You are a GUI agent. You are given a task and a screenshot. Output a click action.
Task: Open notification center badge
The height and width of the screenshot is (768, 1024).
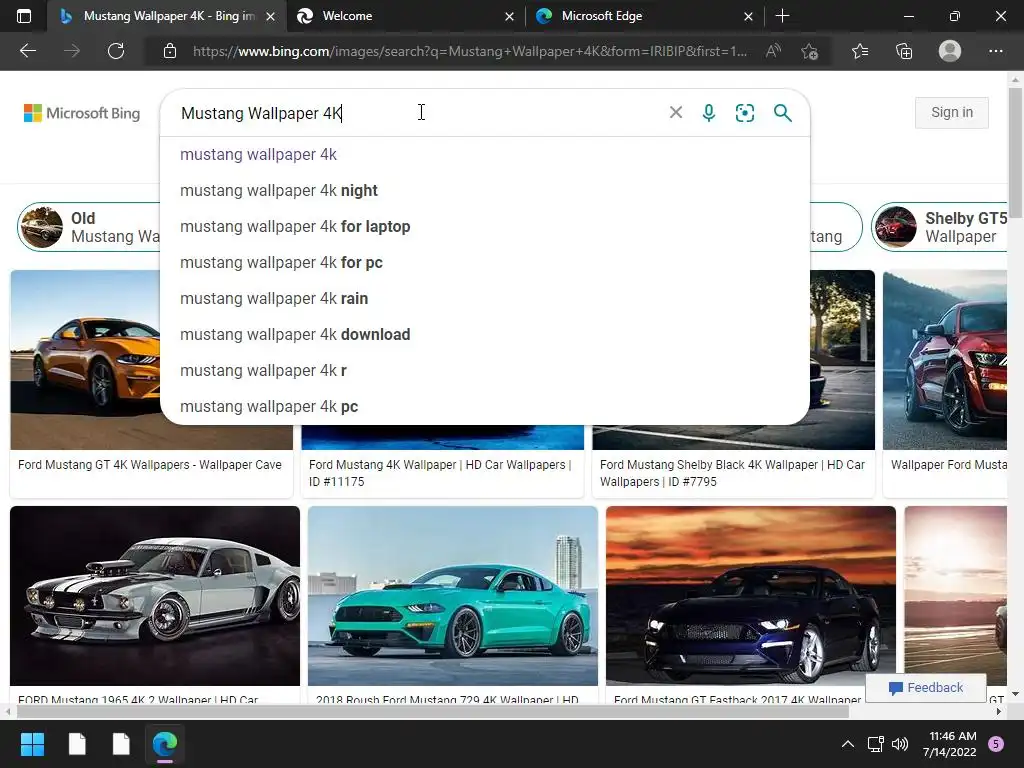tap(996, 744)
